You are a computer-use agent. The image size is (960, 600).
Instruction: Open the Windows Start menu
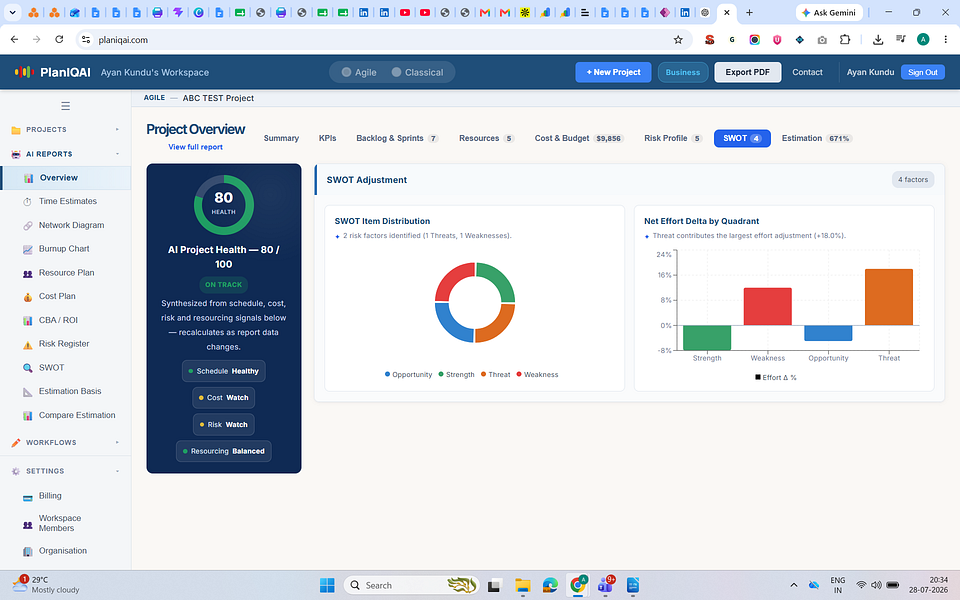pyautogui.click(x=327, y=585)
